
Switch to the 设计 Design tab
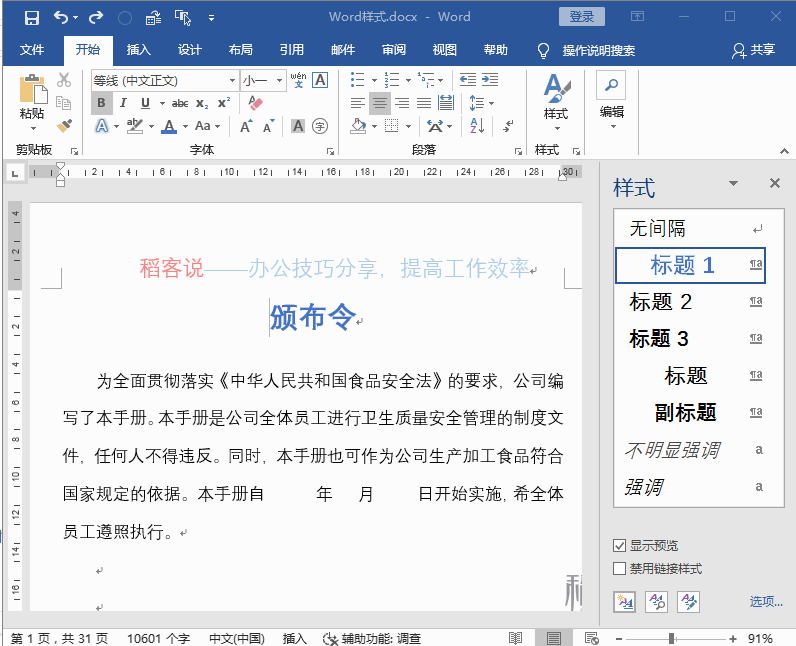point(190,50)
